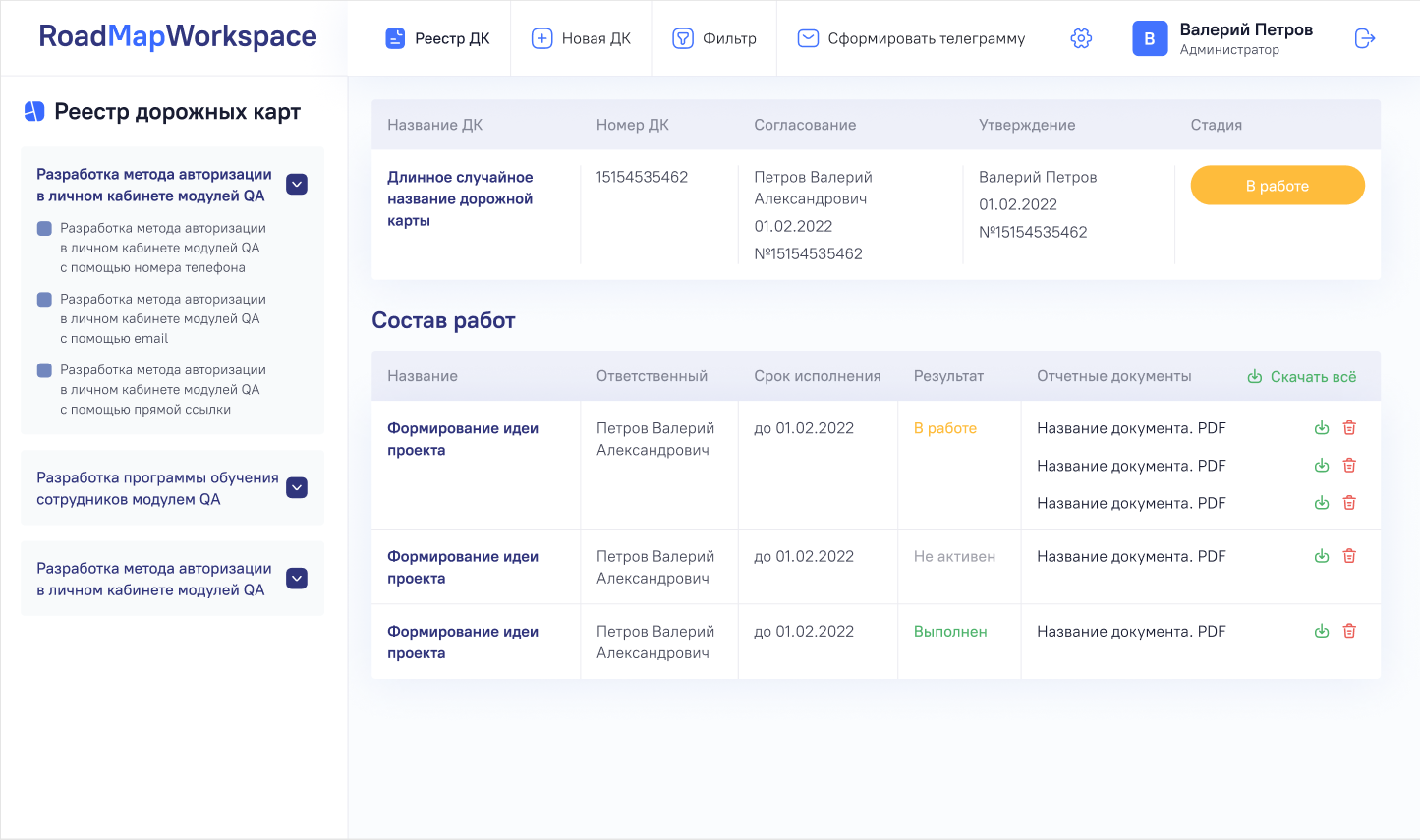Screen dimensions: 1420x840
Task: Click the "Результат" column header
Action: click(x=948, y=376)
